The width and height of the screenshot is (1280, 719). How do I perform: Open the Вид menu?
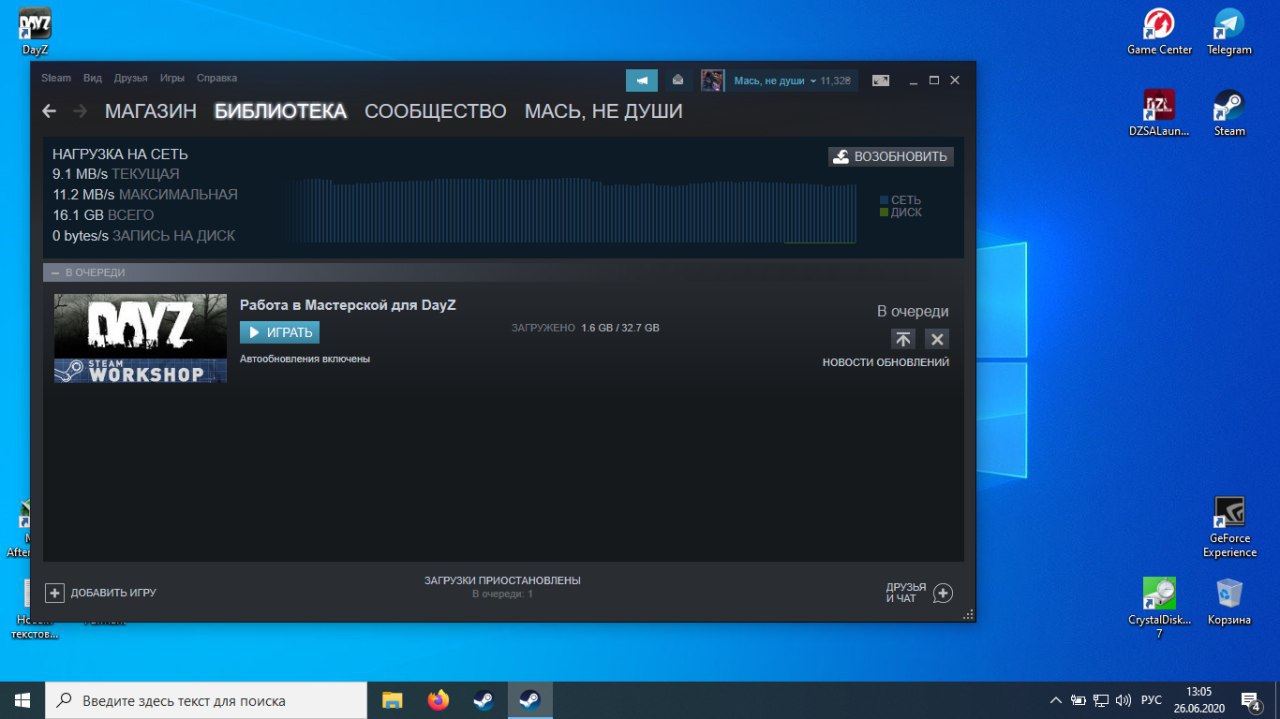click(x=92, y=78)
